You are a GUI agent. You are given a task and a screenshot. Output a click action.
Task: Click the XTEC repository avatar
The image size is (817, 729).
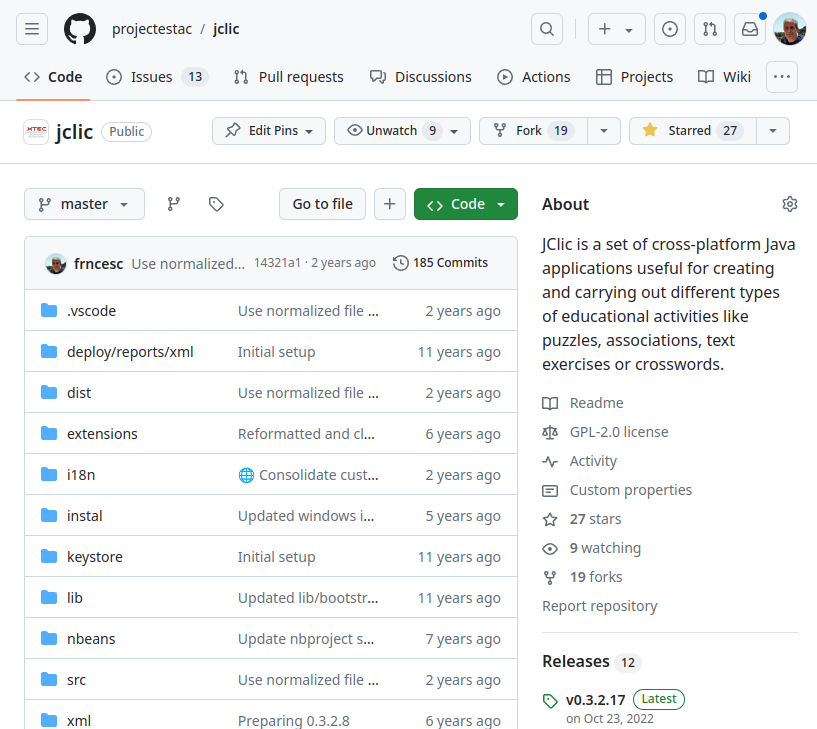(36, 132)
